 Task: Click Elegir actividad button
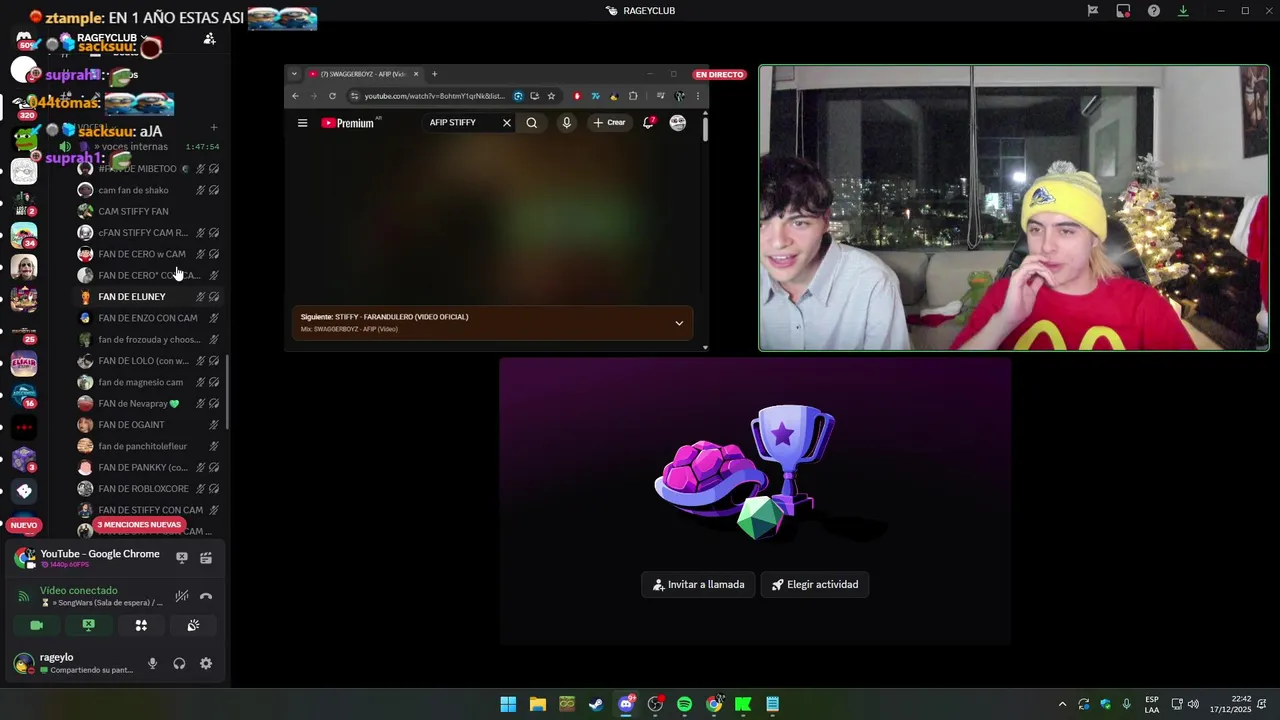click(x=815, y=584)
